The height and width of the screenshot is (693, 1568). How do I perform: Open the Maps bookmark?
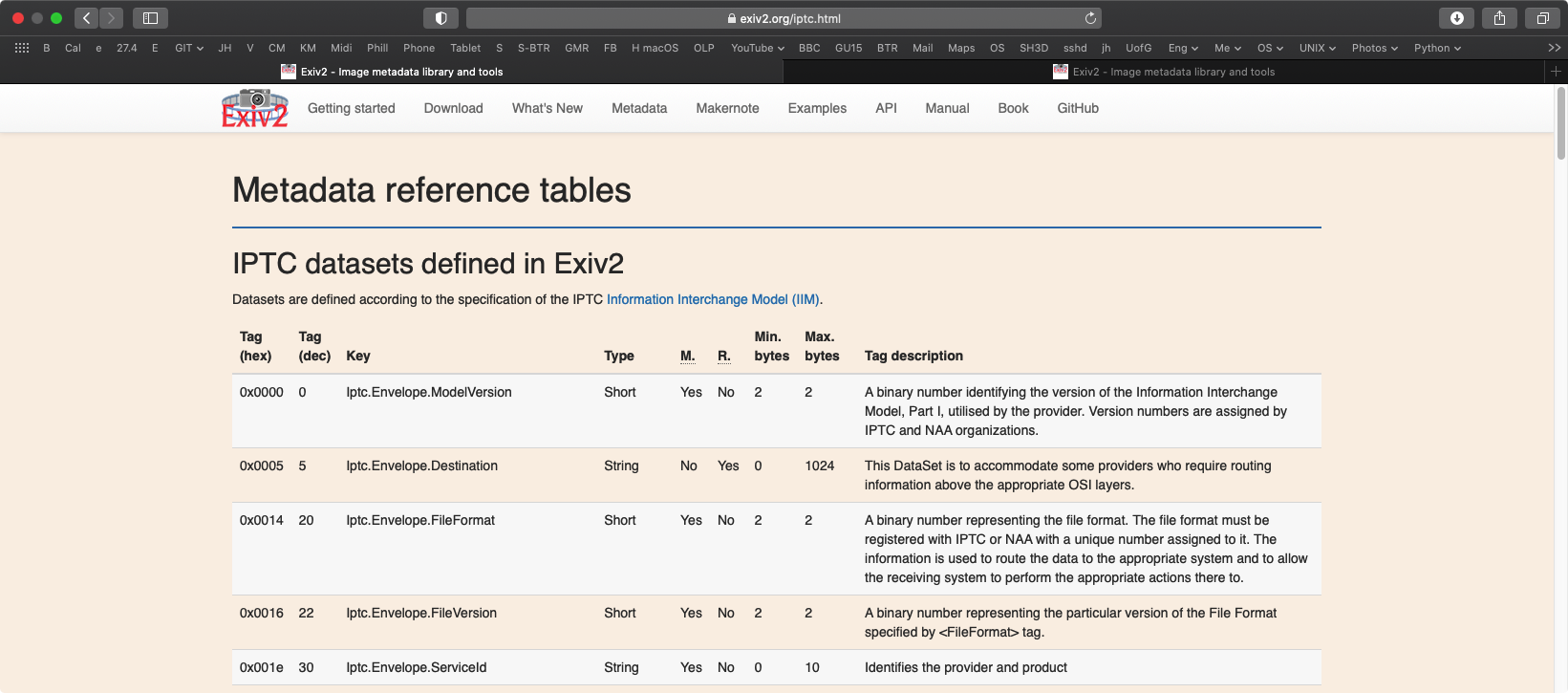961,48
